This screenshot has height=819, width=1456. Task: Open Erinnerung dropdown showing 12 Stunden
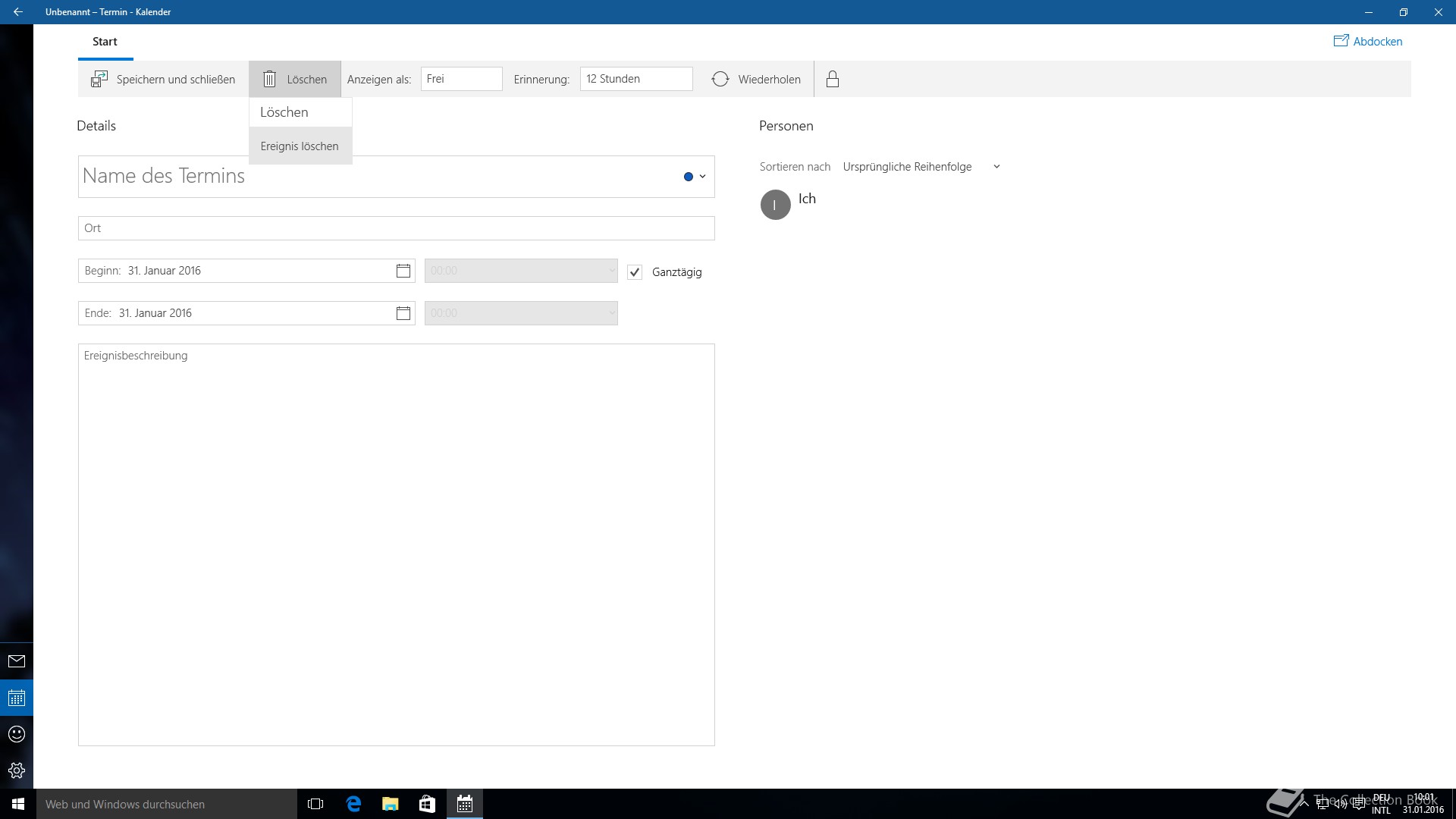pos(636,79)
